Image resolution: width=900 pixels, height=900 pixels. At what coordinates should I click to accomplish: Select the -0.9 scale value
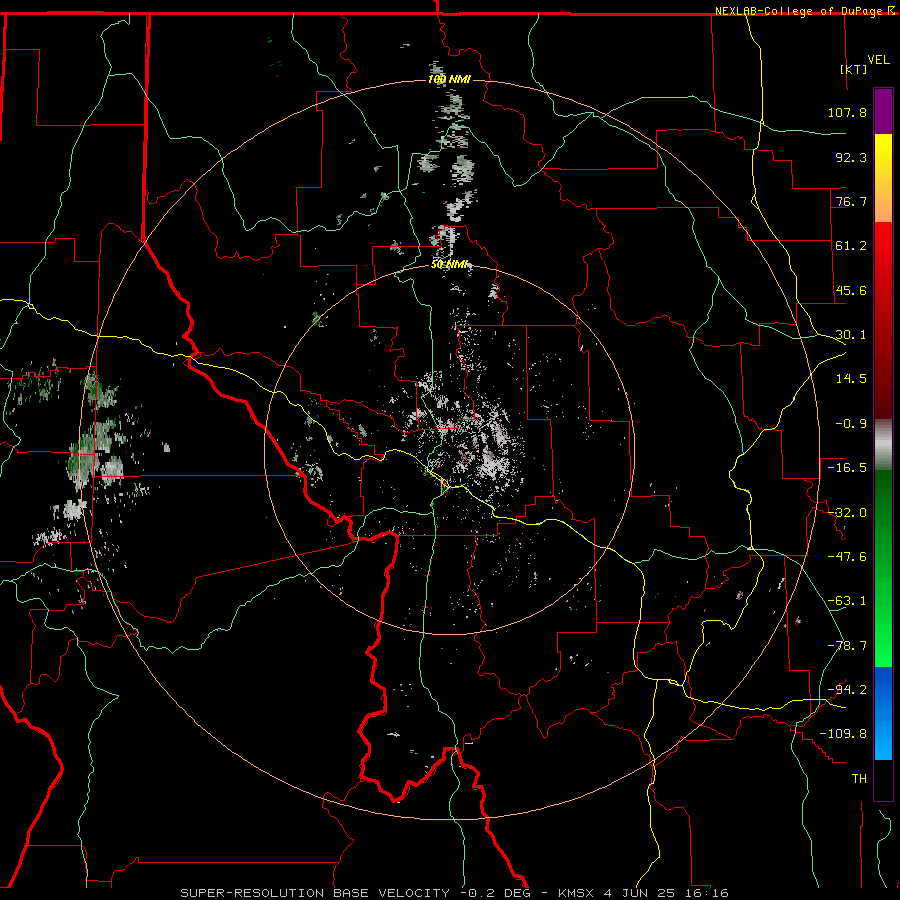tap(851, 423)
